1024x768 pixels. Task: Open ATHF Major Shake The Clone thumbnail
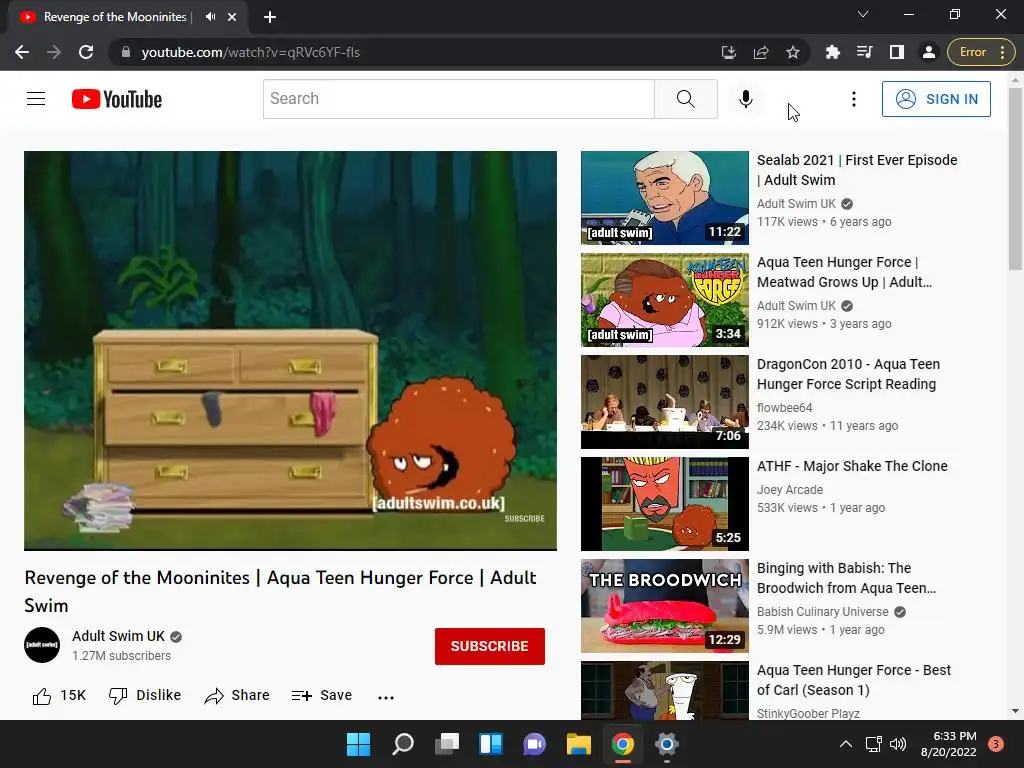[665, 504]
